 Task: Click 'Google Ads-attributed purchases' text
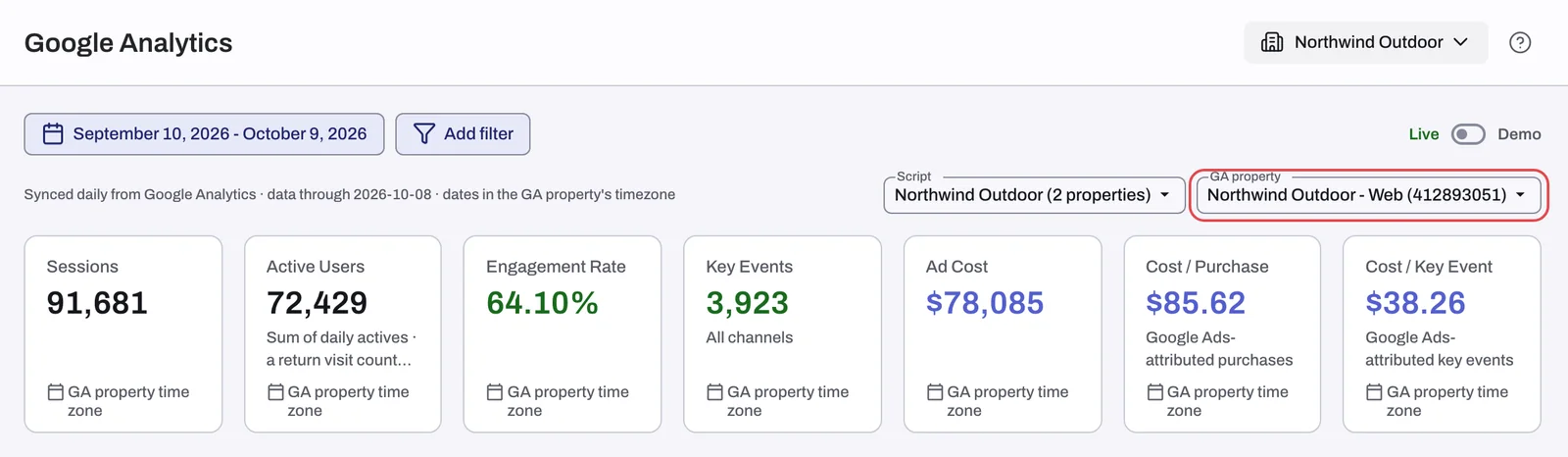coord(1219,349)
